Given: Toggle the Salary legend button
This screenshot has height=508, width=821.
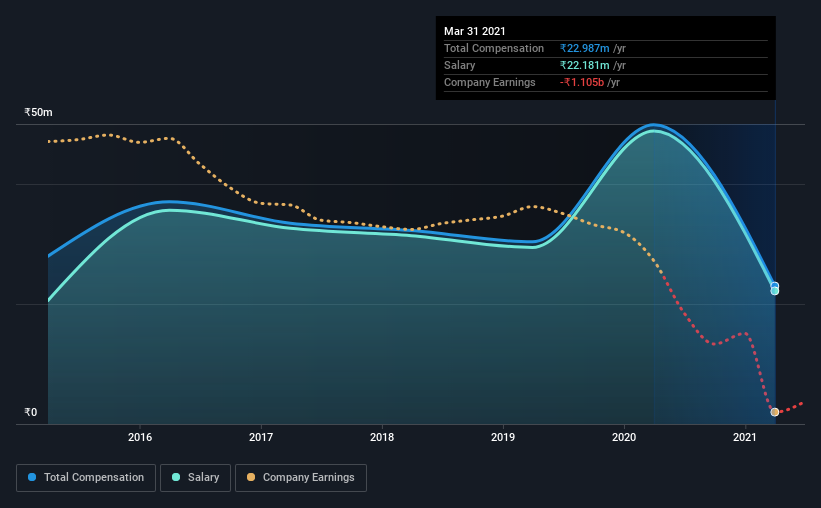Looking at the screenshot, I should [x=195, y=478].
